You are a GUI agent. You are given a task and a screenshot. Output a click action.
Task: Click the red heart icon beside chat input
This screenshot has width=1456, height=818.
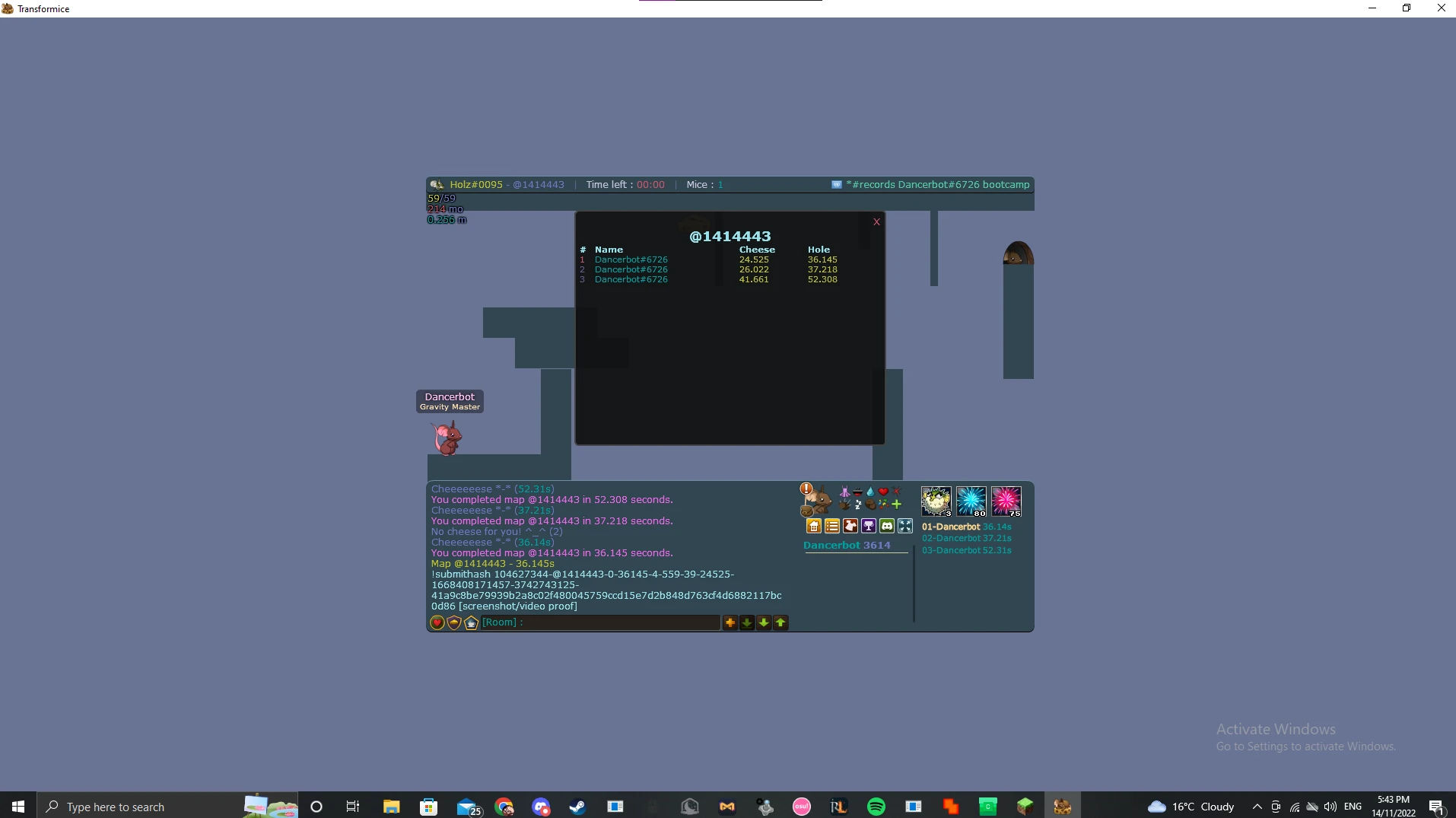(x=437, y=623)
